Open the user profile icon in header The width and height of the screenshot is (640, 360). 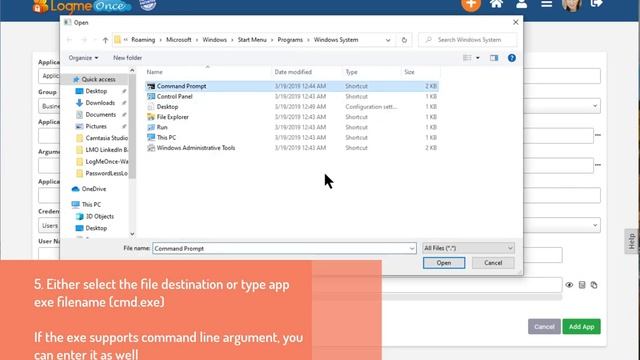pyautogui.click(x=522, y=4)
